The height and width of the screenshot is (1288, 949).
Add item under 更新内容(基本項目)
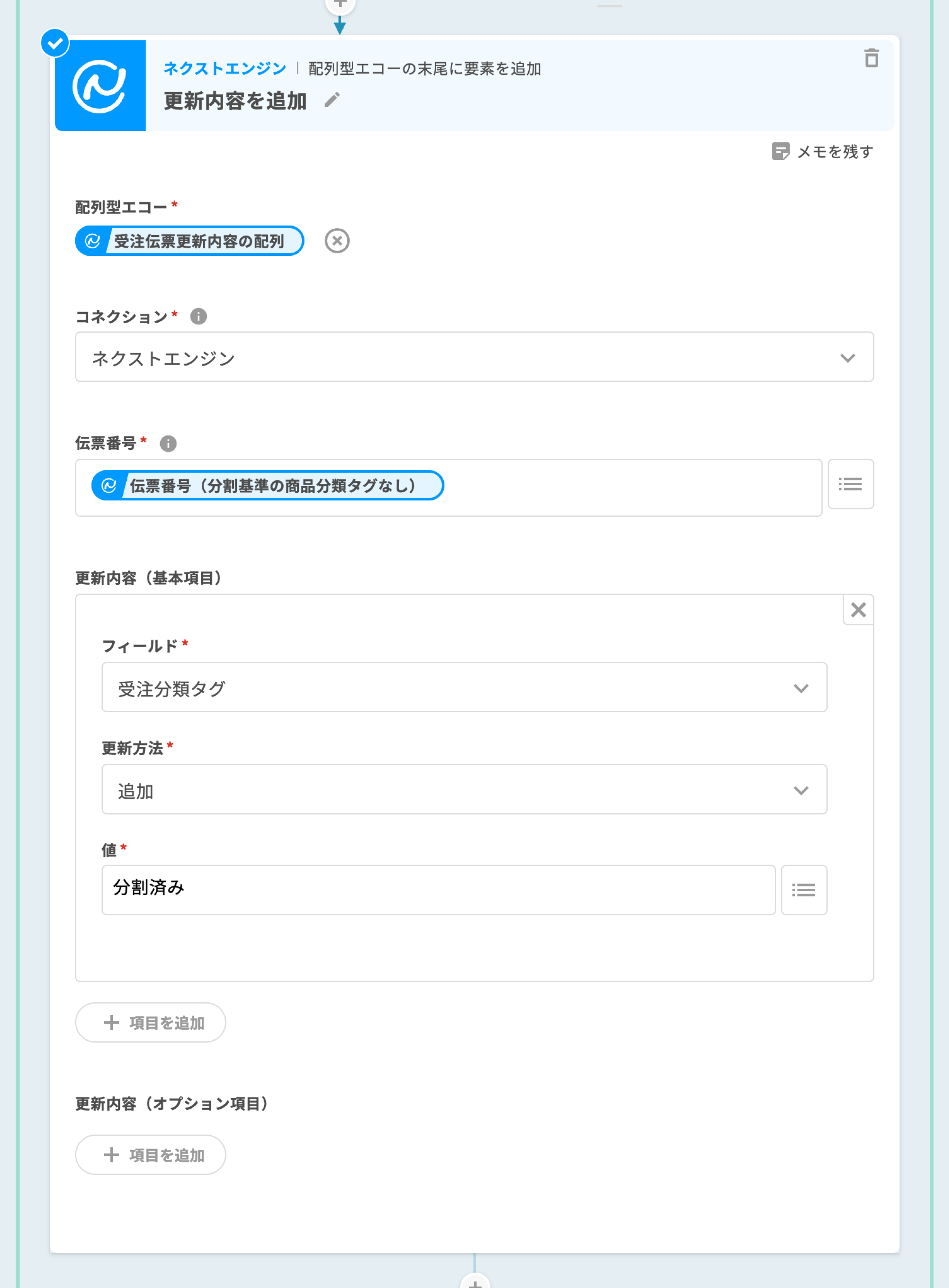tap(151, 1023)
